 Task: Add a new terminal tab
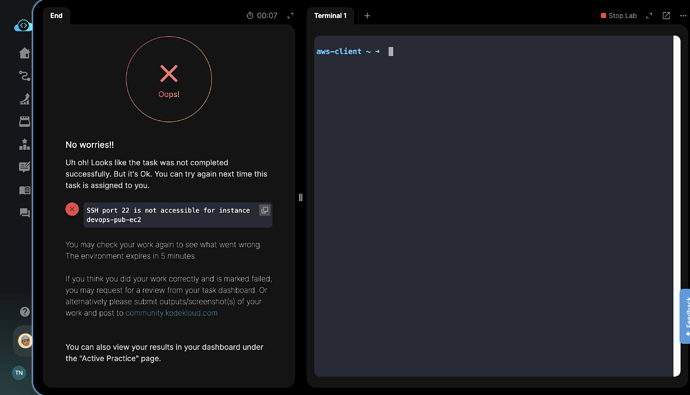click(367, 16)
